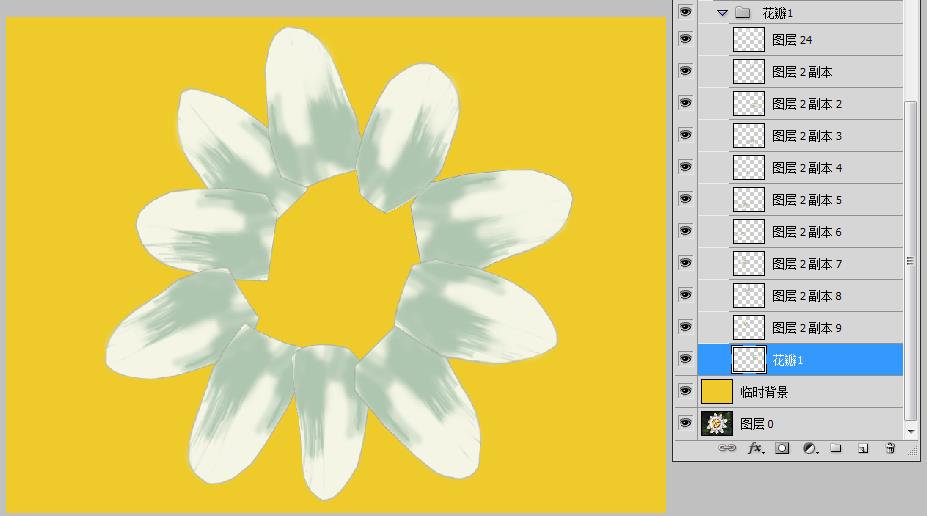The width and height of the screenshot is (927, 516).
Task: Toggle visibility of 临时背景 layer
Action: point(685,391)
